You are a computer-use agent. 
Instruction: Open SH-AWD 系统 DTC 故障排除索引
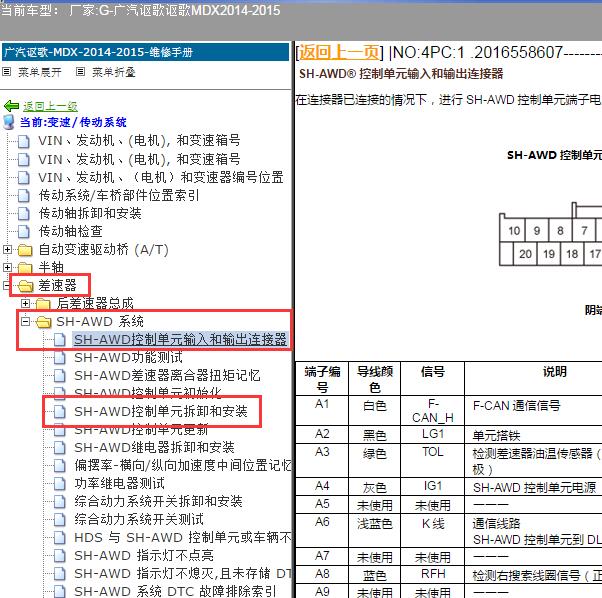click(x=175, y=591)
